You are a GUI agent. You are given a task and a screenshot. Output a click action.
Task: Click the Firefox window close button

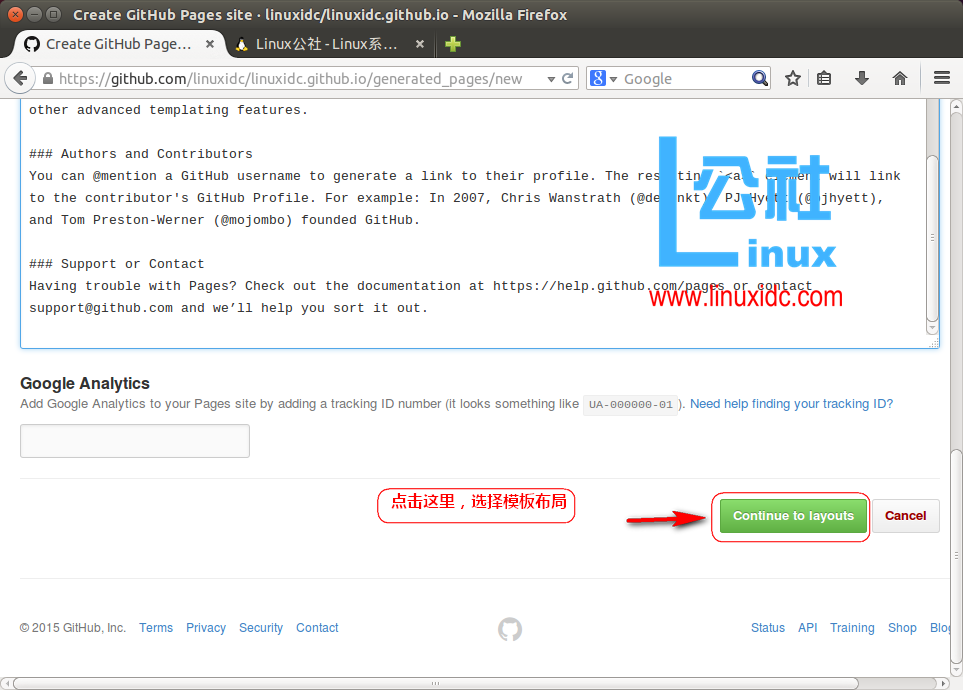16,14
